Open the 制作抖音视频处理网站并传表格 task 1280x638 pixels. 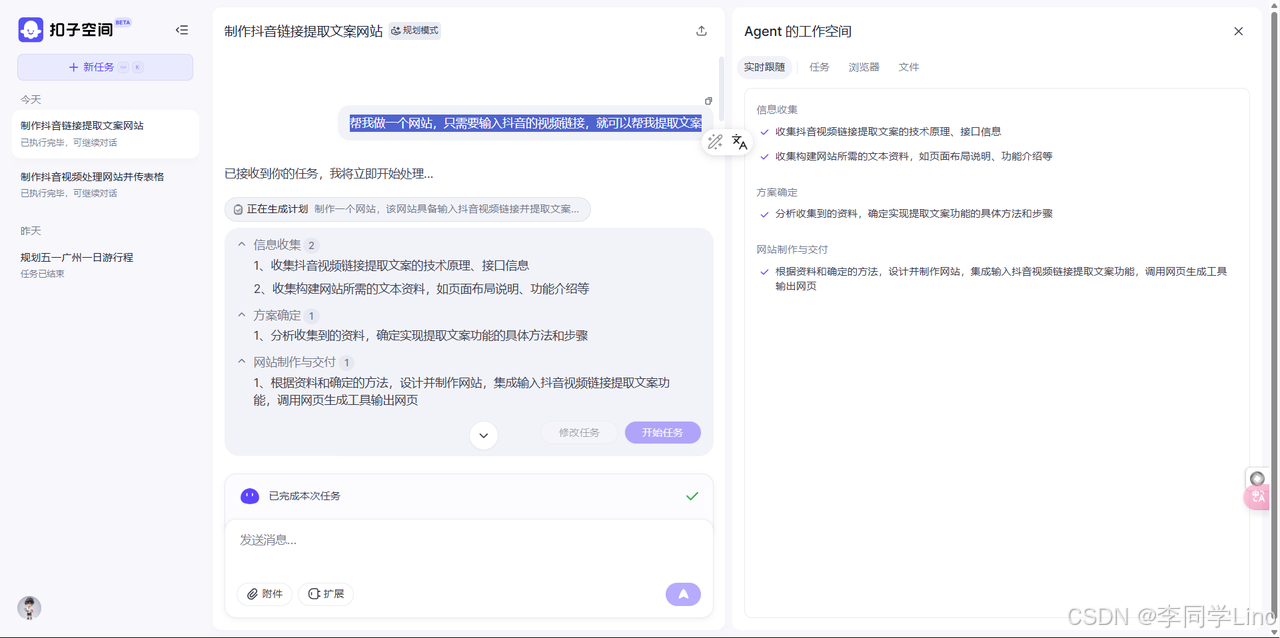click(x=105, y=184)
